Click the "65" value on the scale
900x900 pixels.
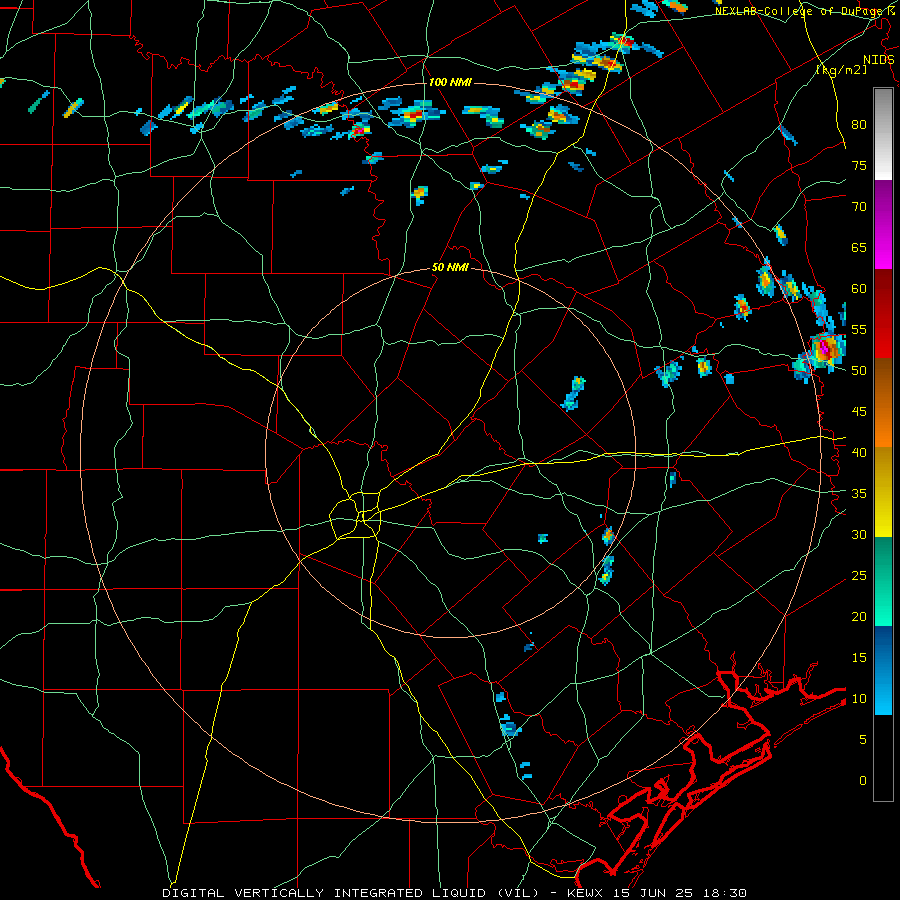[859, 248]
